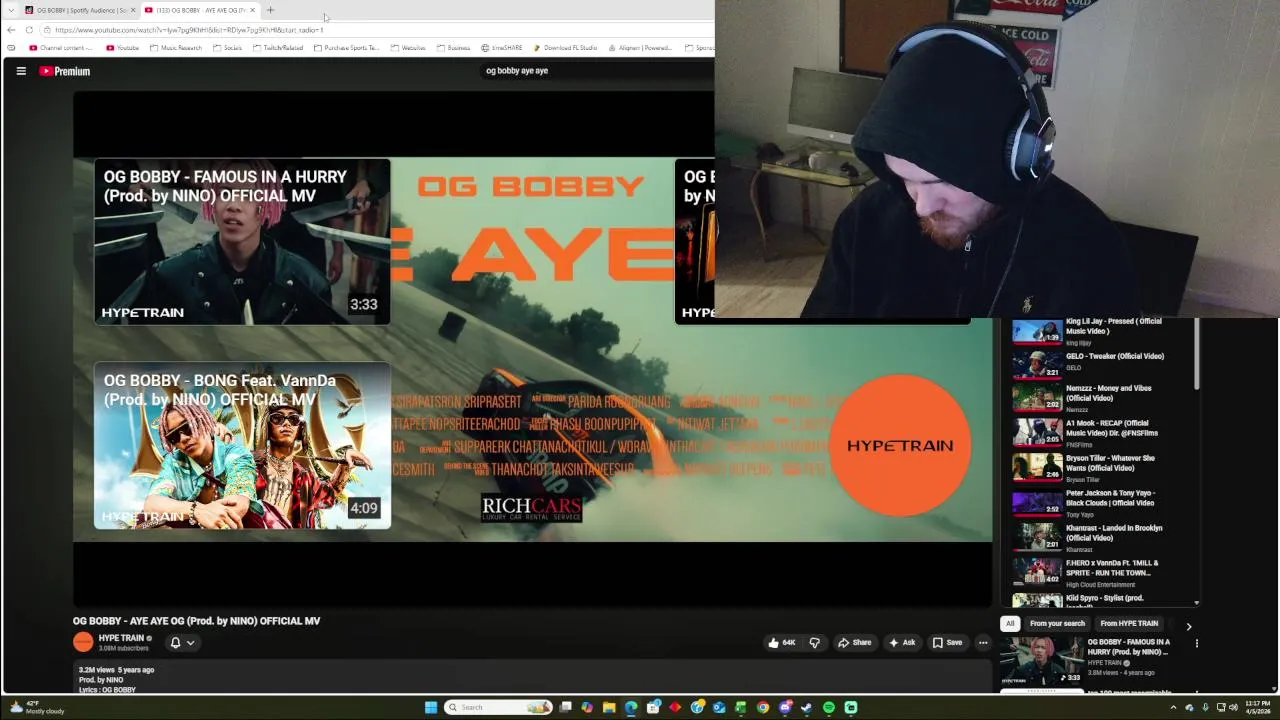Open recommended FAMOUS IN A HURRY thumbnail
Image resolution: width=1280 pixels, height=720 pixels.
click(1041, 661)
